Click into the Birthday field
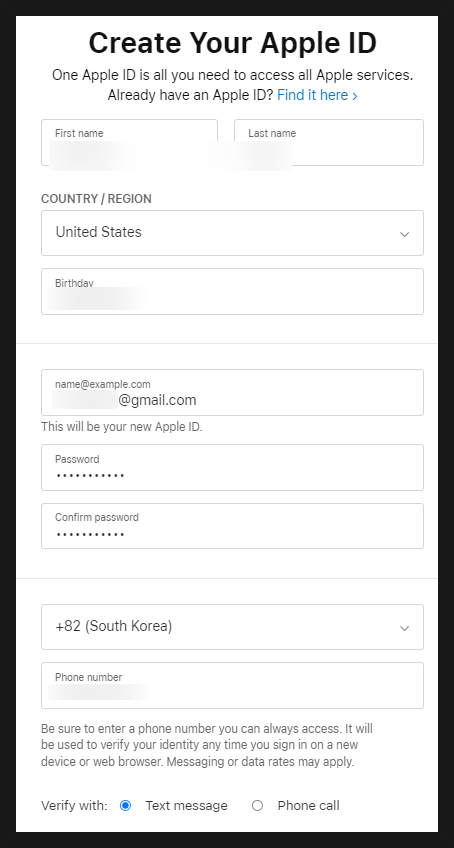The width and height of the screenshot is (454, 848). point(232,291)
